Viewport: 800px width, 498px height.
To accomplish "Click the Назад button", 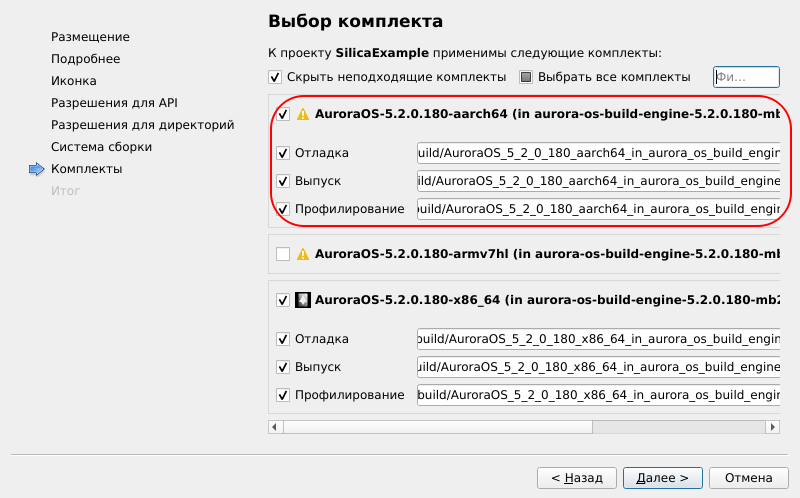I will [576, 477].
